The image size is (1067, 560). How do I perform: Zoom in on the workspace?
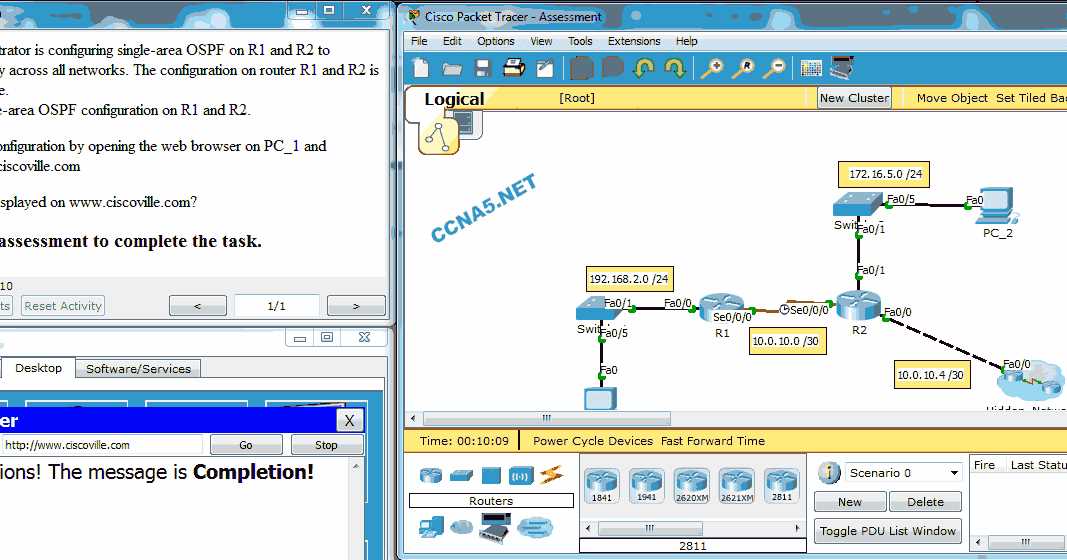click(x=712, y=68)
